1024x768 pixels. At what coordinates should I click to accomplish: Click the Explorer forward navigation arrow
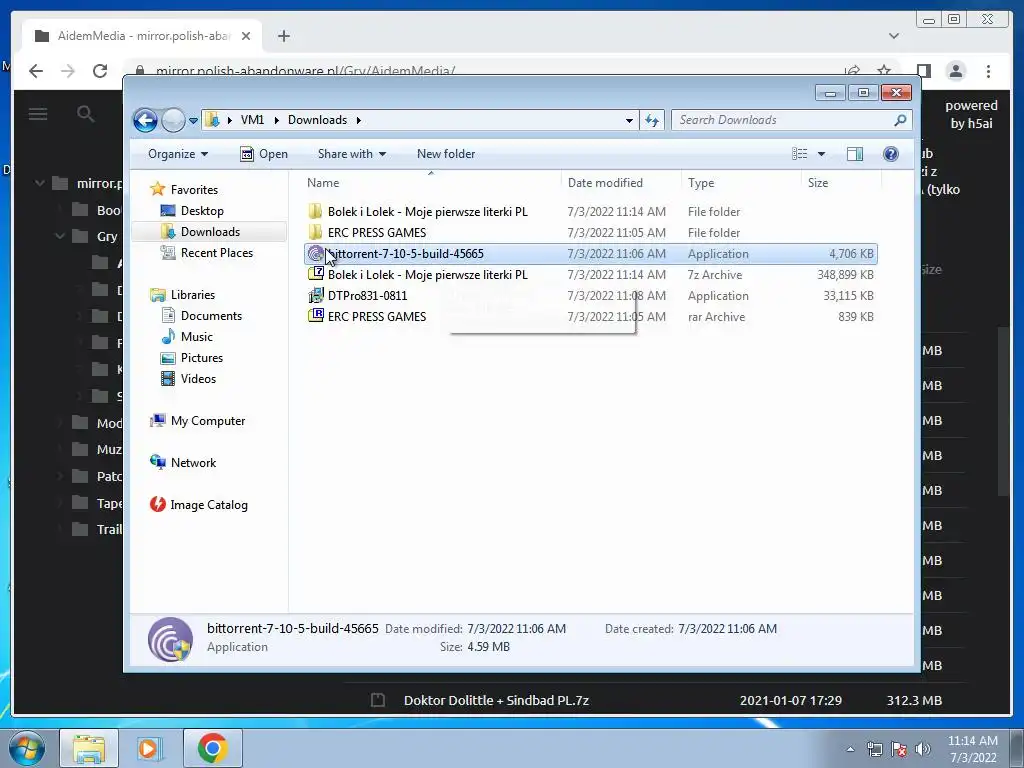[x=173, y=120]
